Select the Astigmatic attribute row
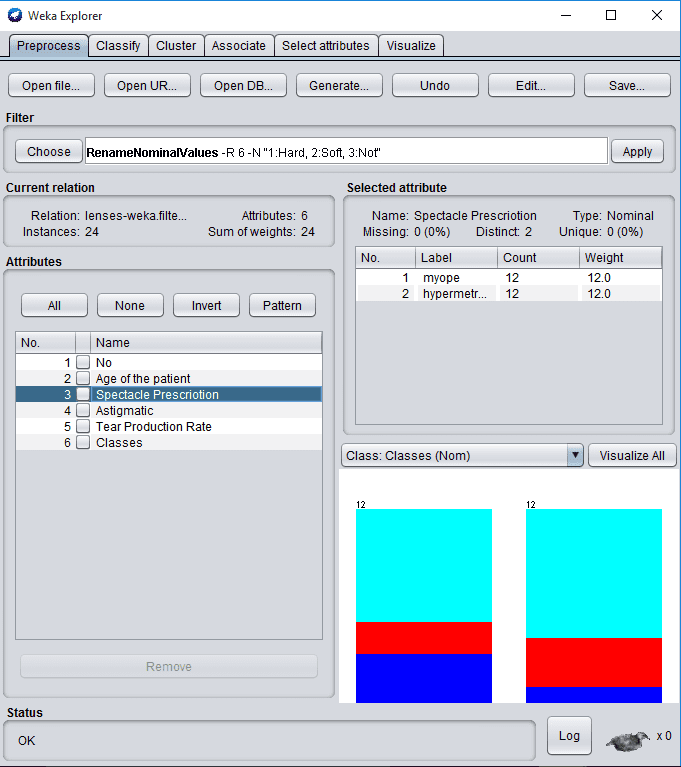Image resolution: width=681 pixels, height=767 pixels. (169, 410)
